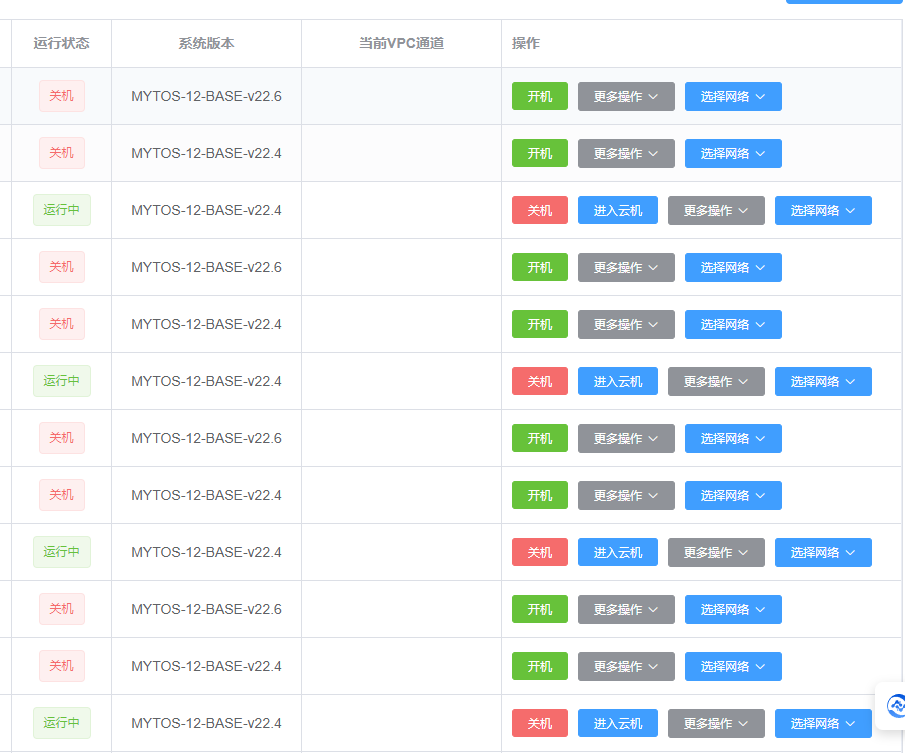
Task: Click the 系统版本 column header
Action: click(206, 44)
